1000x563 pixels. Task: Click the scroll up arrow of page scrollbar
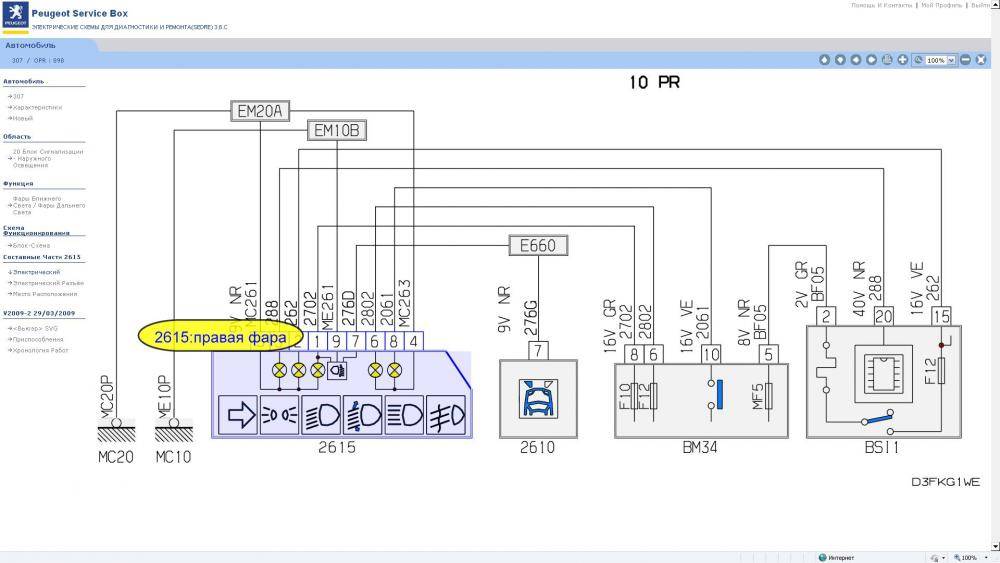pyautogui.click(x=995, y=5)
